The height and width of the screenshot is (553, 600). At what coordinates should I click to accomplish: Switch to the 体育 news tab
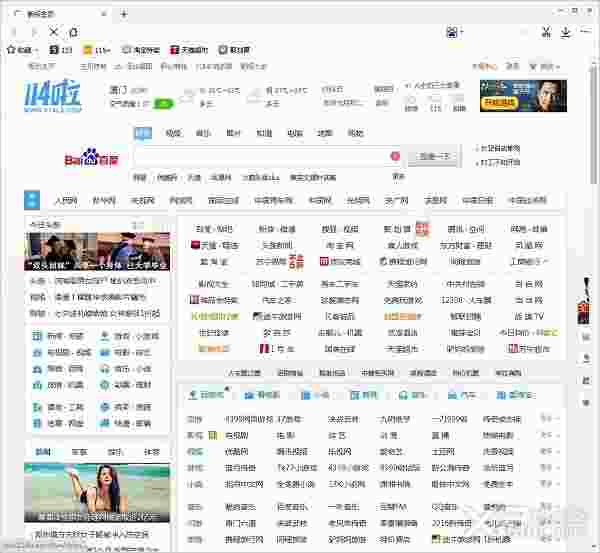click(x=152, y=452)
